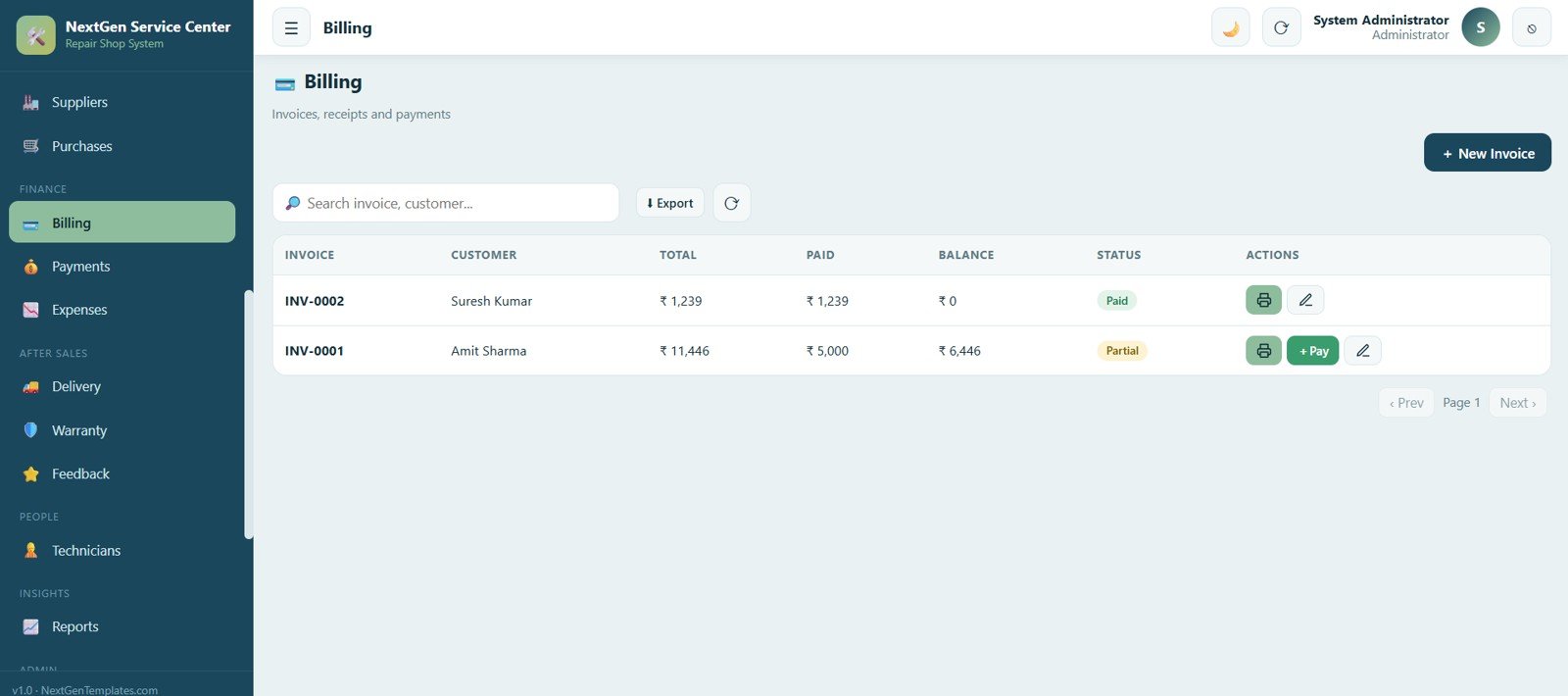Click the Technicians worker icon in the sidebar
This screenshot has height=696, width=1568.
click(31, 551)
